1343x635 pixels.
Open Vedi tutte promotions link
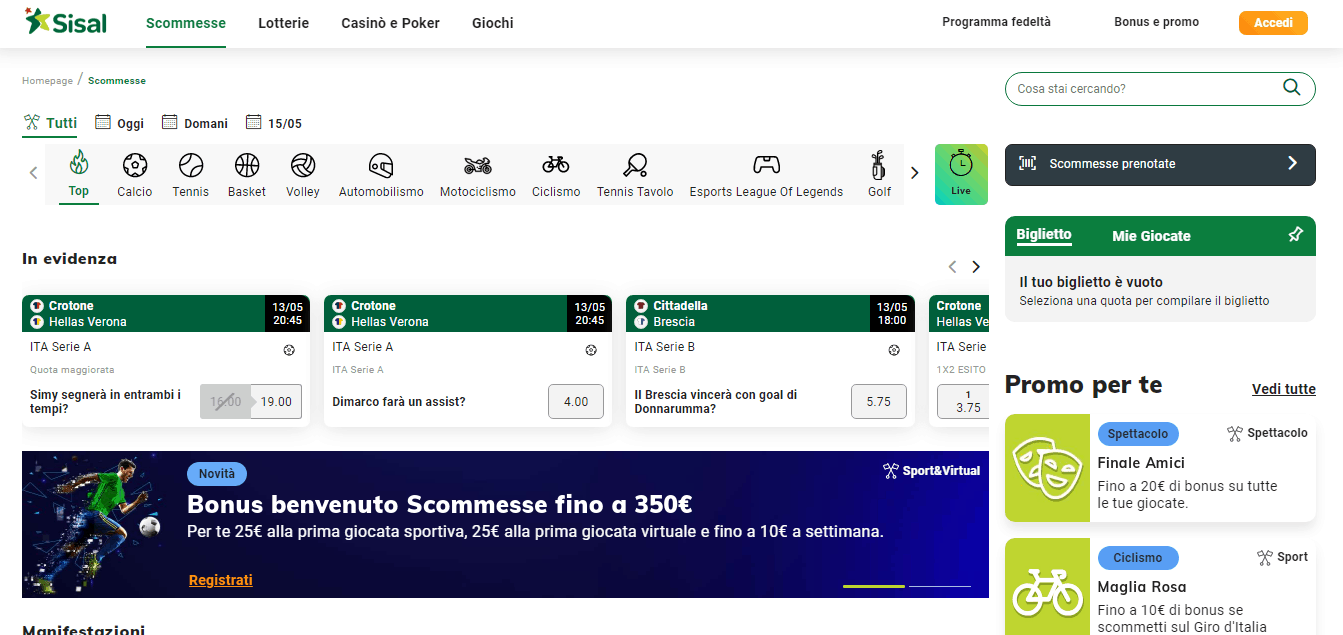point(1284,389)
